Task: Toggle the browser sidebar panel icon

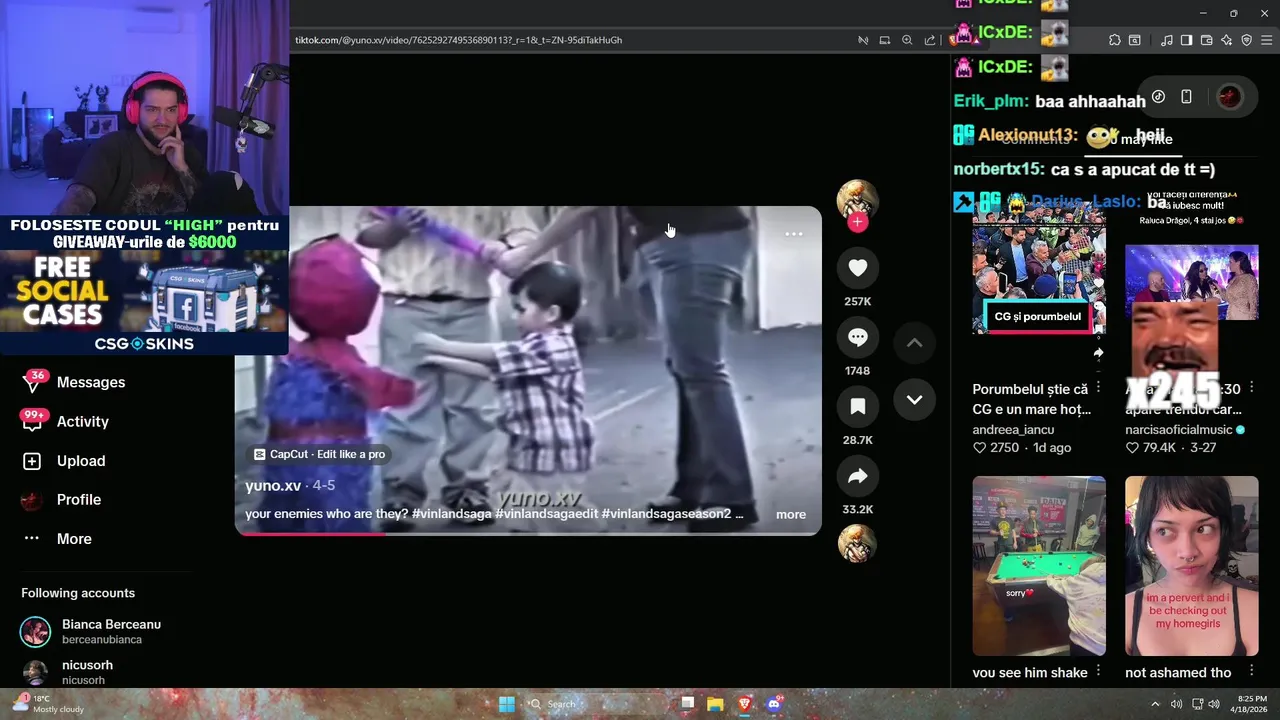Action: coord(1186,40)
